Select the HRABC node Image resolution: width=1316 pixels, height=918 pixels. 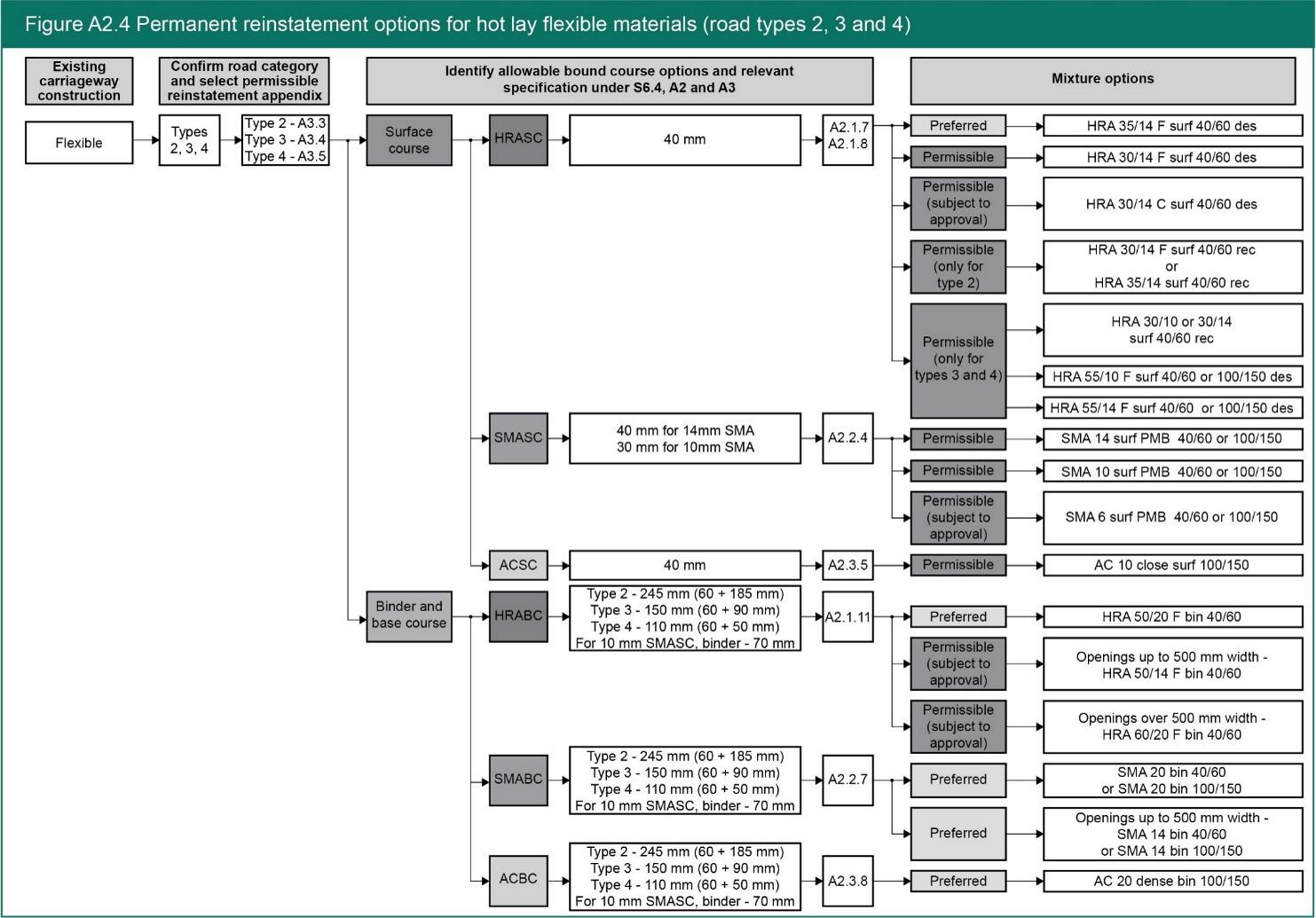518,616
